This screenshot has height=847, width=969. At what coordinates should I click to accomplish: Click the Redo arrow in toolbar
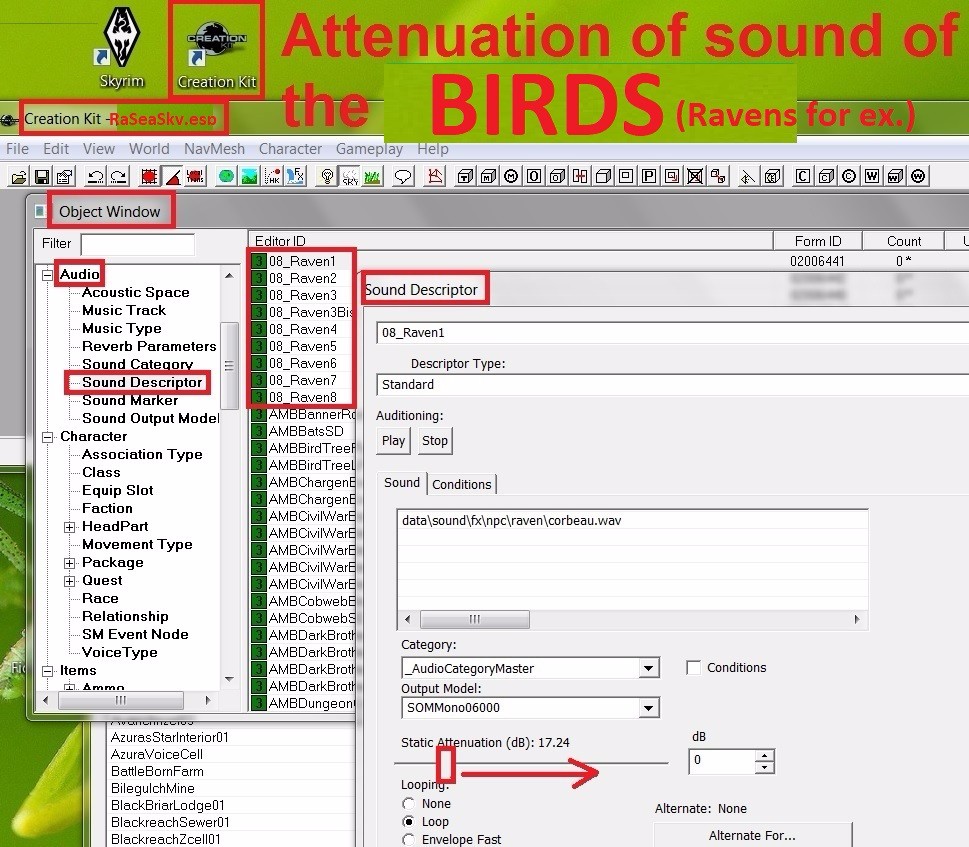(118, 177)
